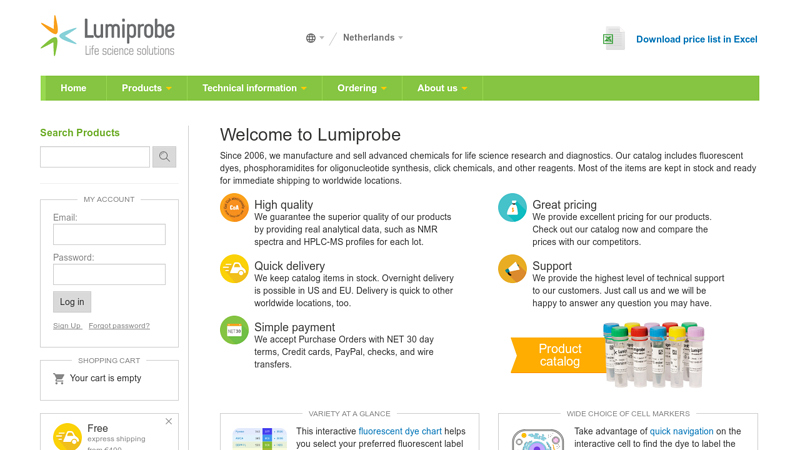Click the Quick delivery truck icon
The width and height of the screenshot is (800, 450).
(x=234, y=269)
